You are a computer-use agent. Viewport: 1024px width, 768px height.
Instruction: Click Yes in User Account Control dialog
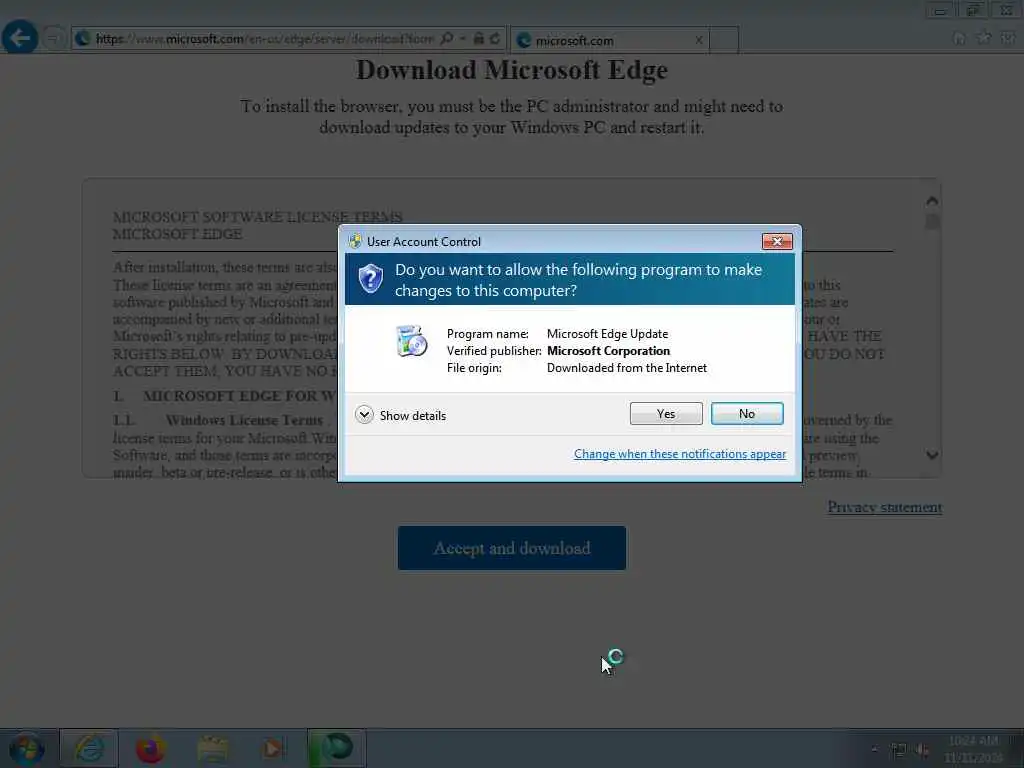tap(665, 413)
